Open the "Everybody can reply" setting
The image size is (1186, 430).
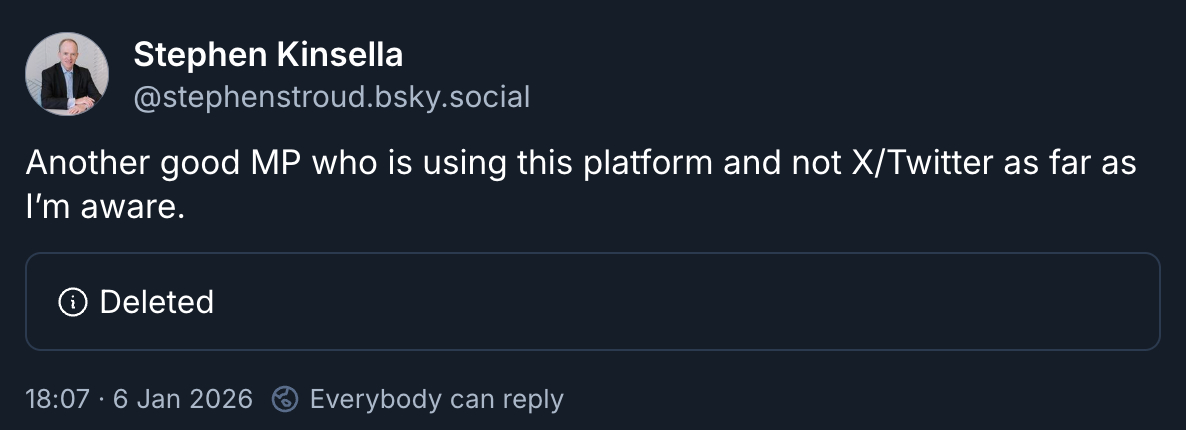tap(436, 399)
